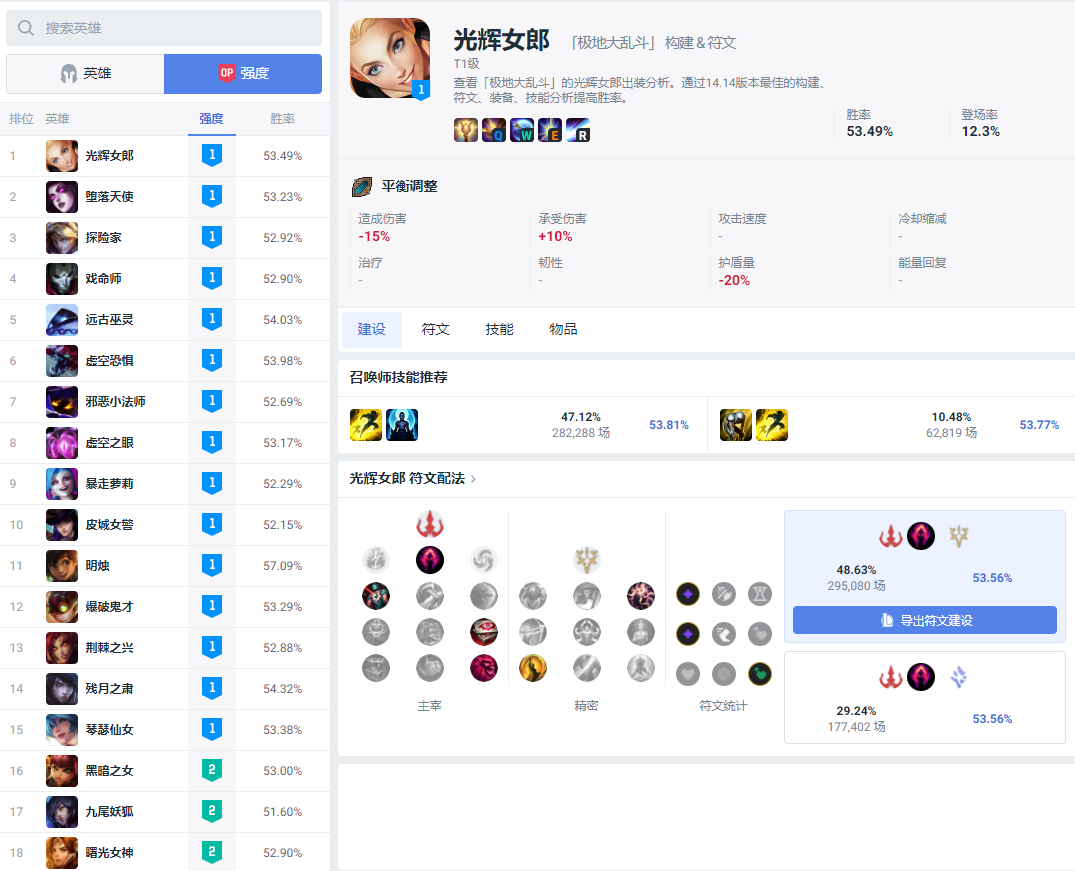This screenshot has width=1075, height=871.
Task: Click the 平衡调整 balance icon
Action: point(361,187)
